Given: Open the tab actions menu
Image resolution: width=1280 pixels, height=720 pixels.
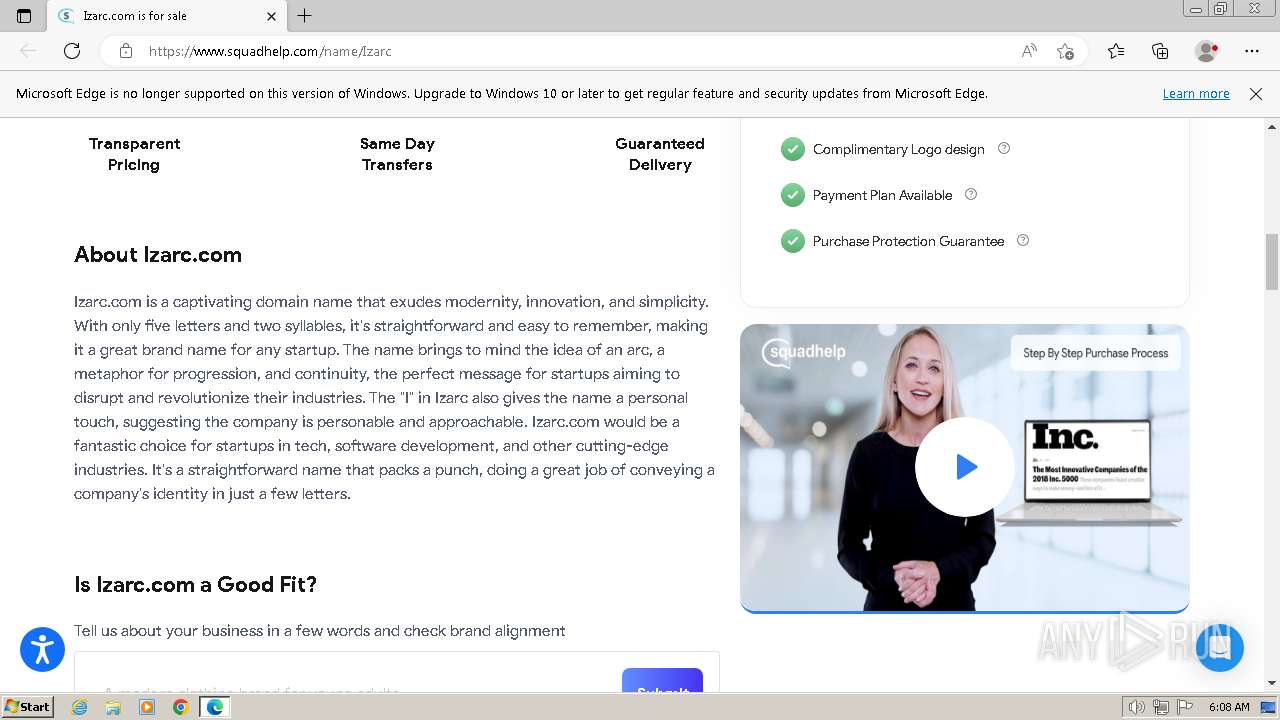Looking at the screenshot, I should pos(24,16).
